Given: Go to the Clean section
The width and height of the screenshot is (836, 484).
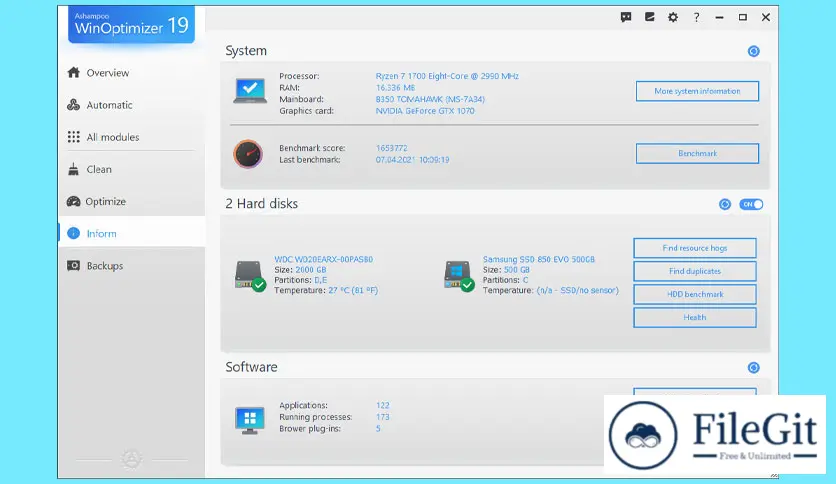Looking at the screenshot, I should (131, 170).
